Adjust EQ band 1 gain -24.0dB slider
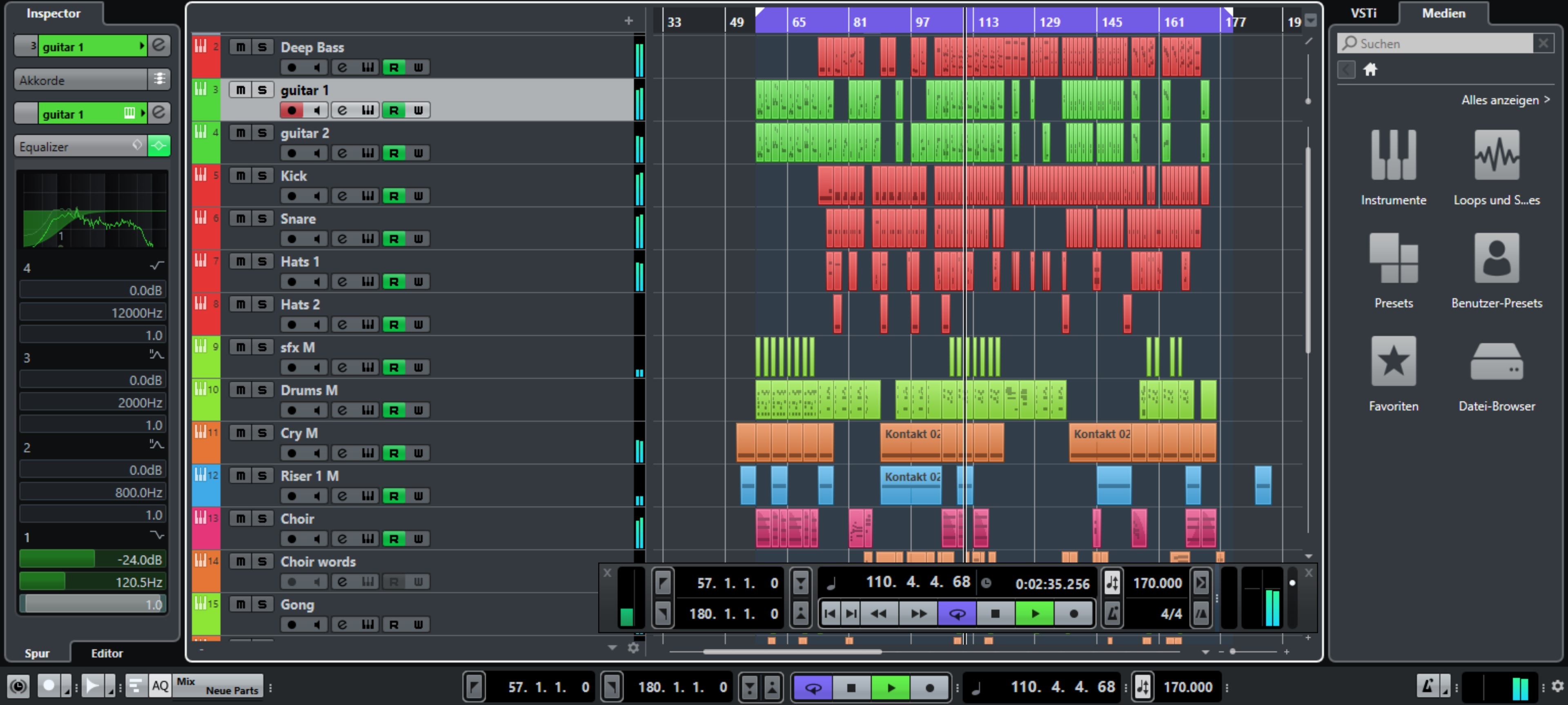Viewport: 1568px width, 705px height. [x=93, y=560]
